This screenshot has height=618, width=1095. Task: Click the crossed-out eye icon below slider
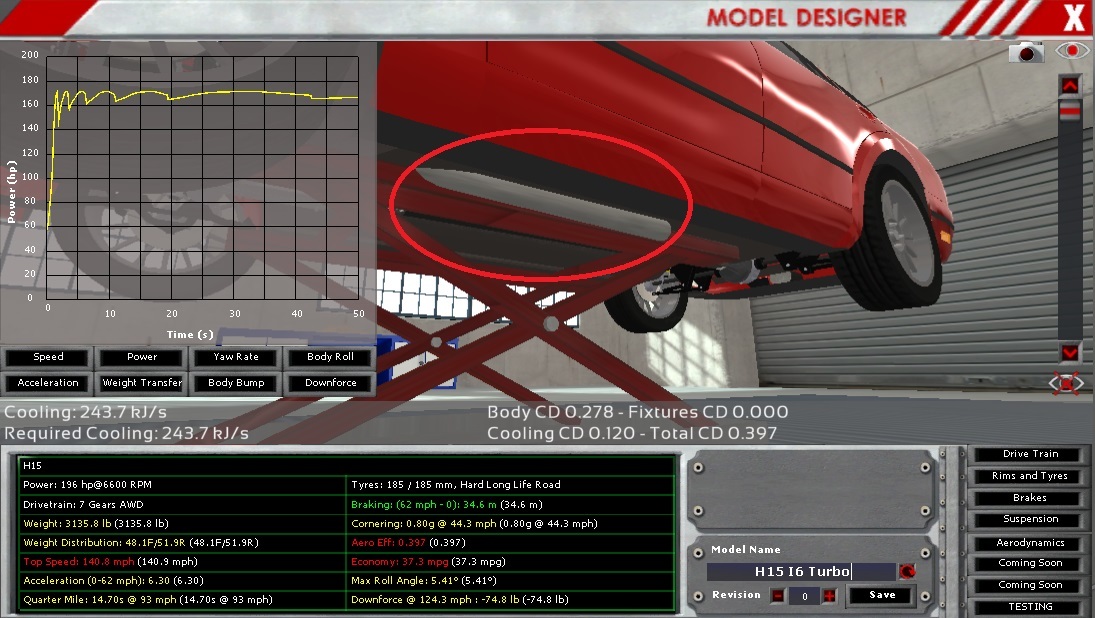click(x=1068, y=383)
